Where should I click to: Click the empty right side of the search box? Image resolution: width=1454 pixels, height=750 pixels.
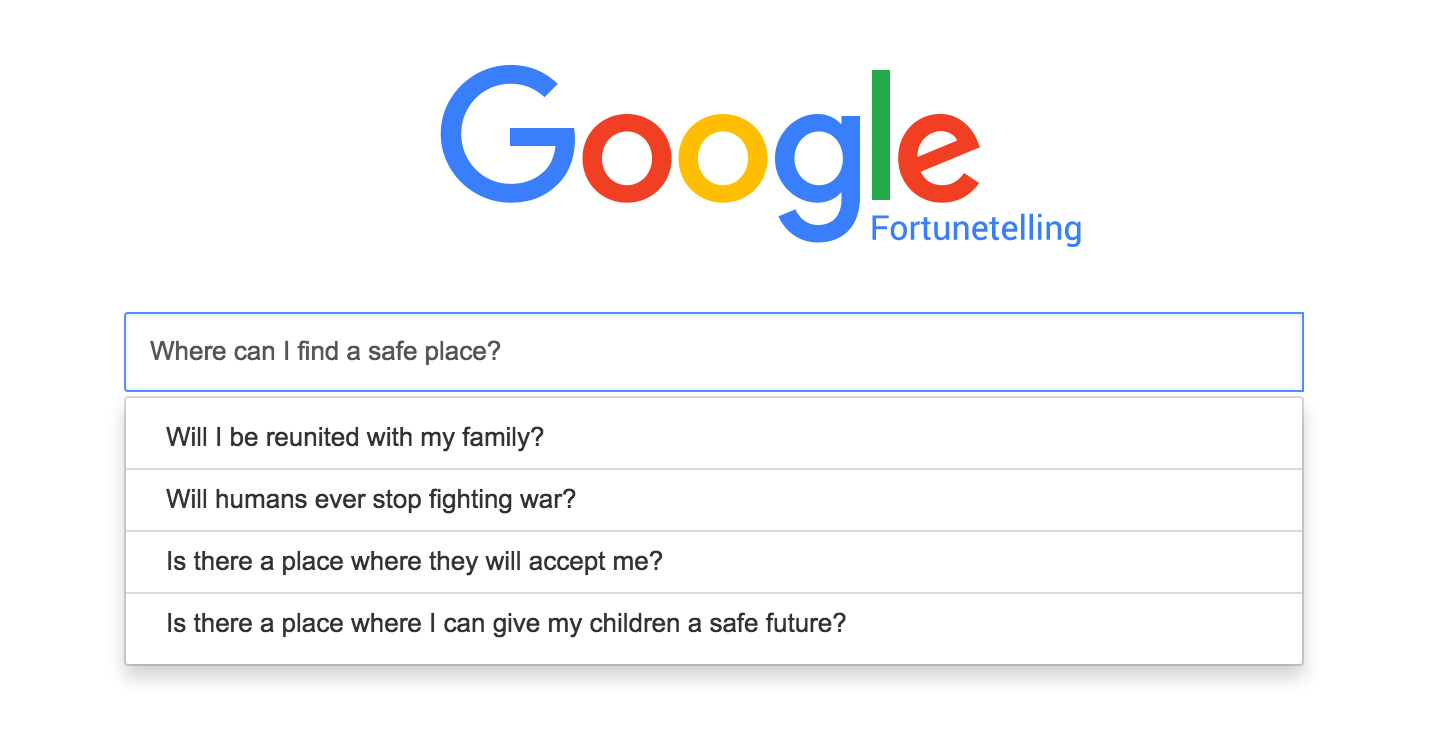coord(1000,352)
